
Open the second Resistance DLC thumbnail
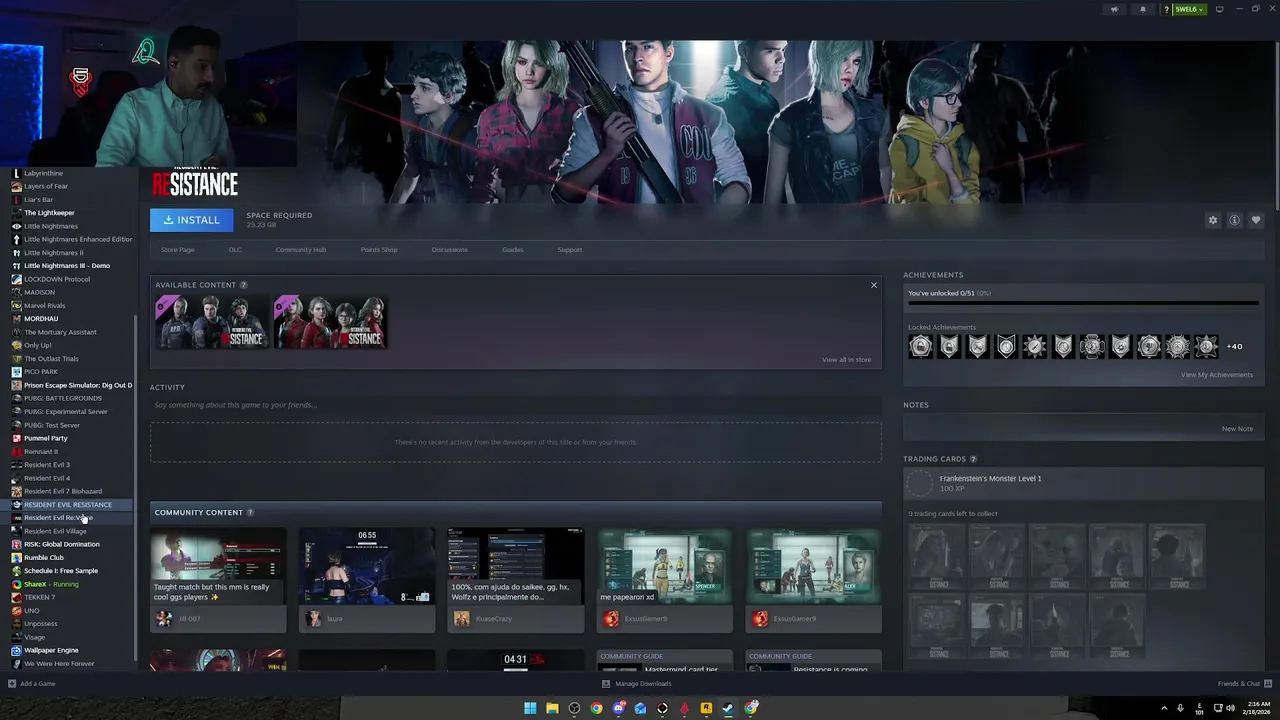(330, 322)
